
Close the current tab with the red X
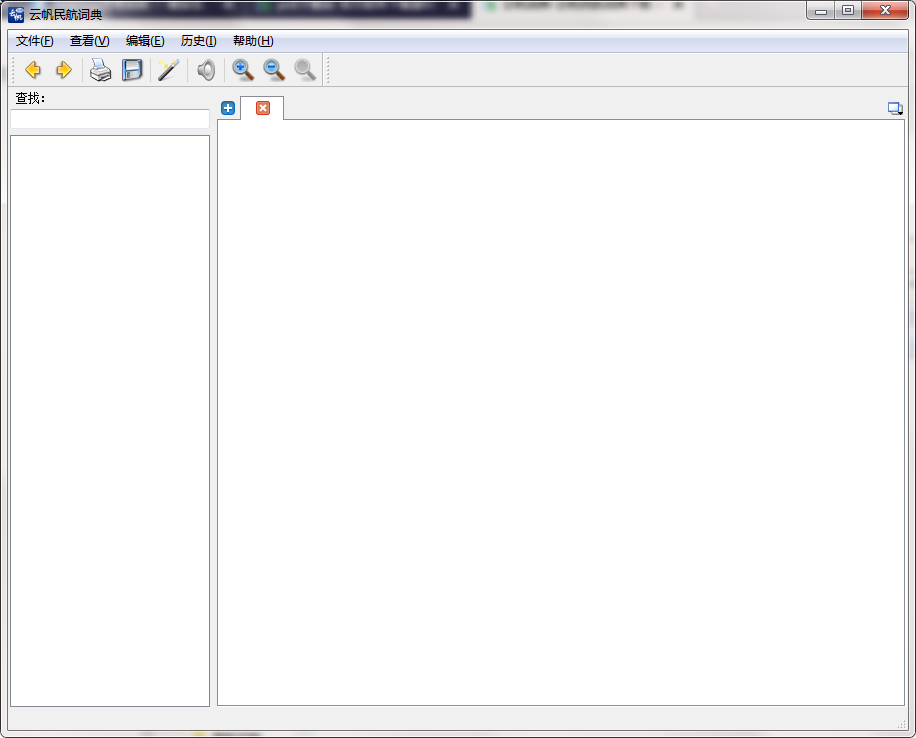(263, 108)
